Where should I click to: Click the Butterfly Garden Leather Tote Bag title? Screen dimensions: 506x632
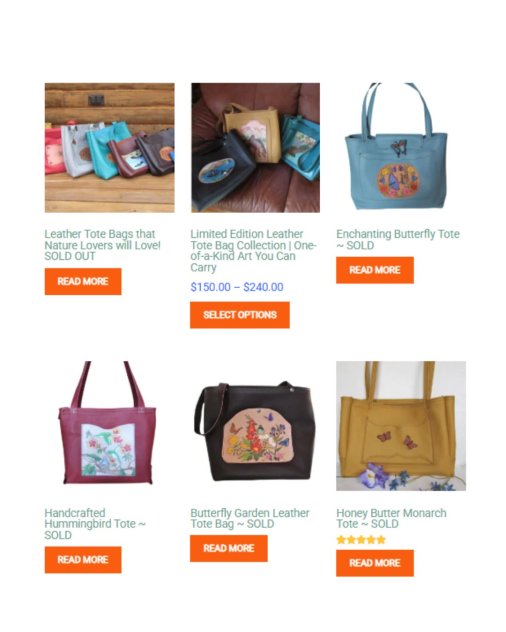[250, 518]
